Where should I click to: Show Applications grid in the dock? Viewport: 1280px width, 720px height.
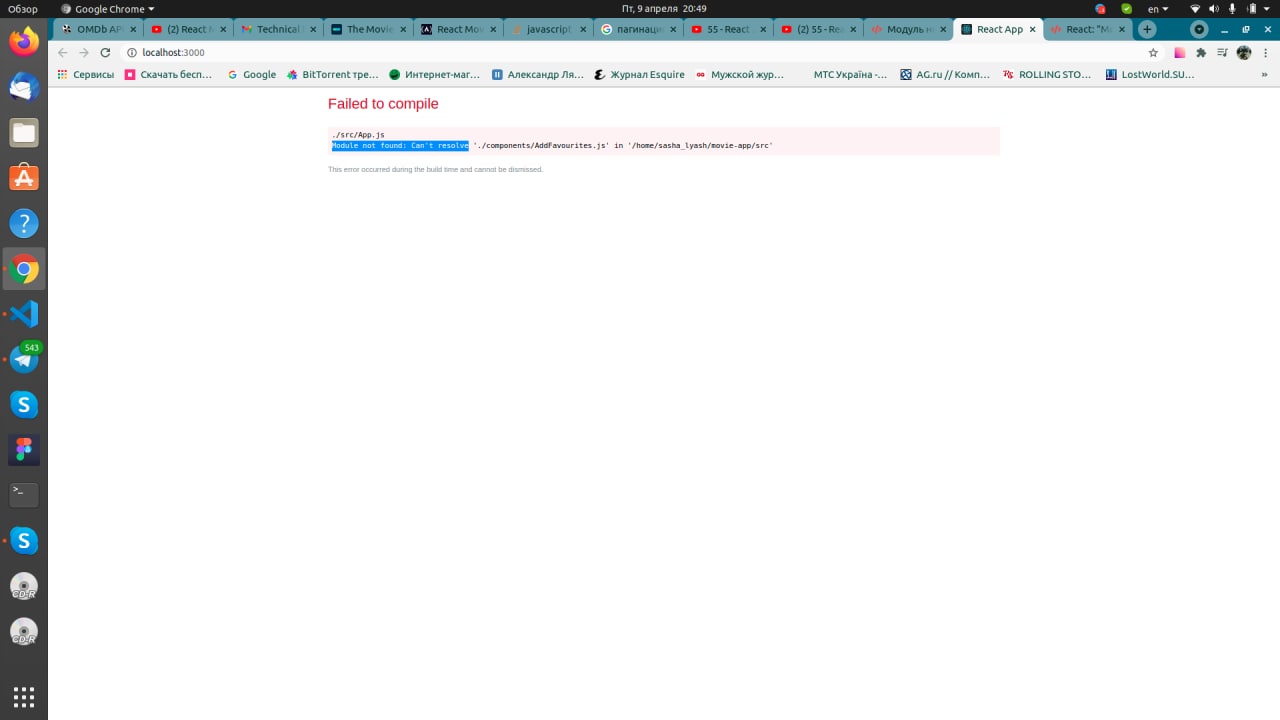pos(24,697)
